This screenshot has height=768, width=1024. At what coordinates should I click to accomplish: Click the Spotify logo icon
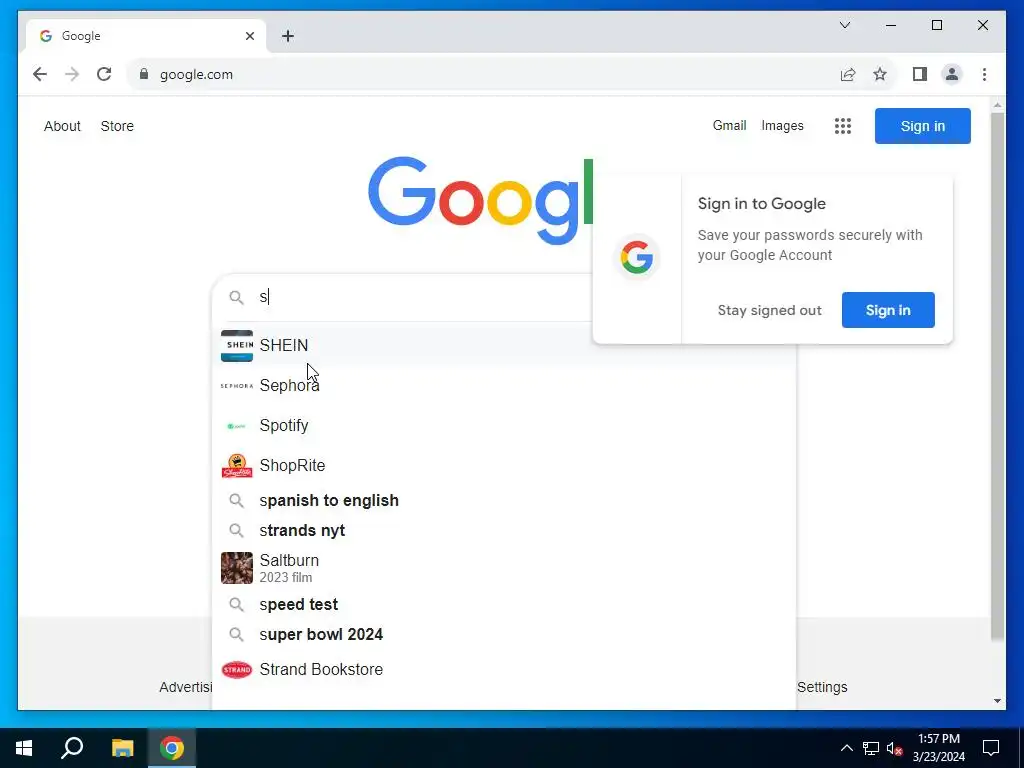[x=236, y=426]
